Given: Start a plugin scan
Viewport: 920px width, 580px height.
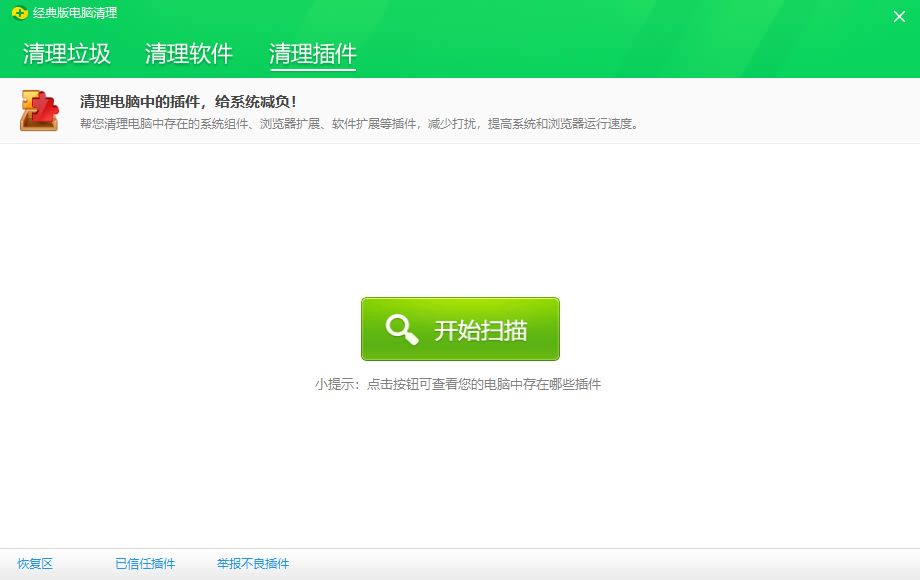Looking at the screenshot, I should pyautogui.click(x=460, y=328).
